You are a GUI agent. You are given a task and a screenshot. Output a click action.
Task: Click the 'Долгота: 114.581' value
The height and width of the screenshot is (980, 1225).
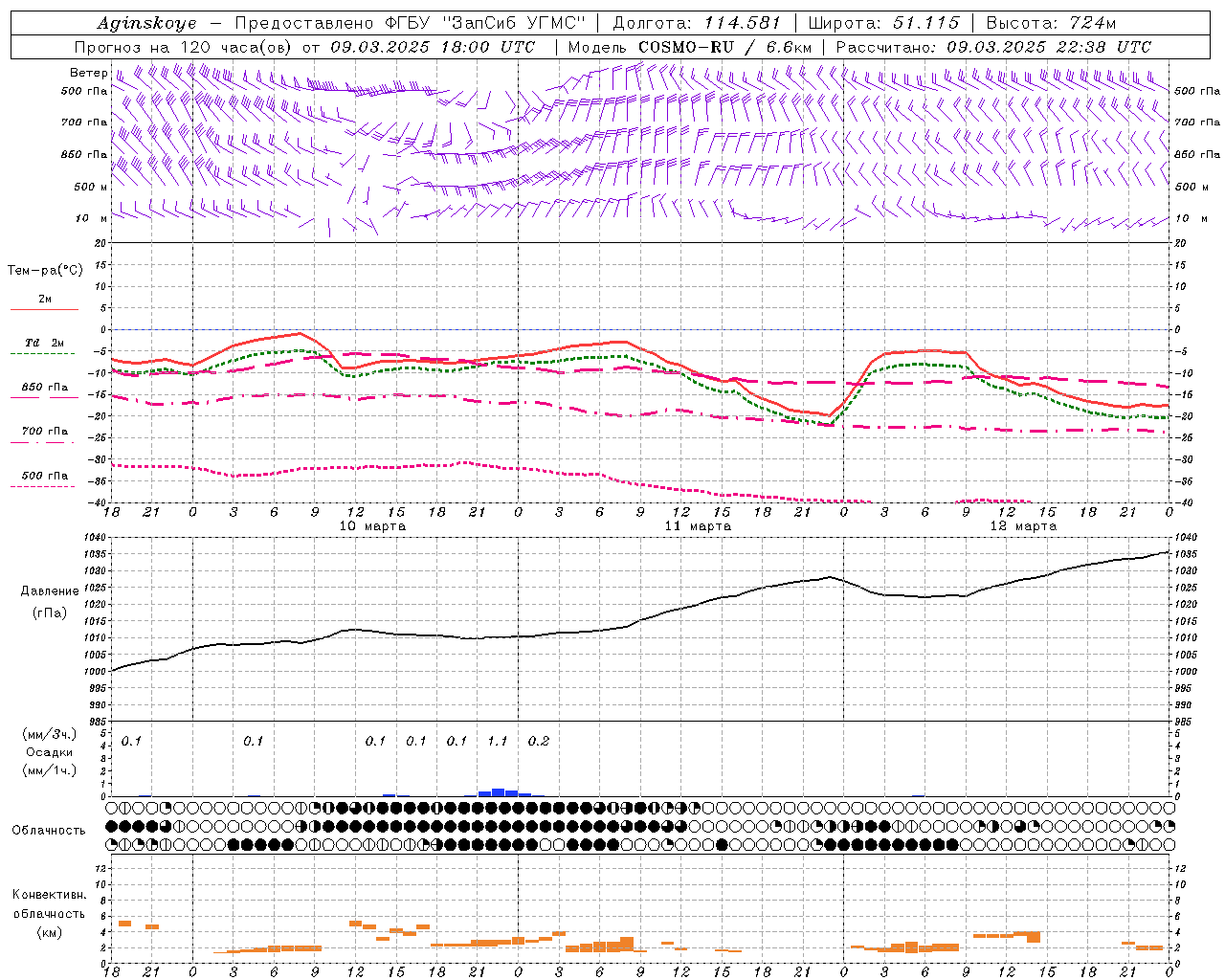pyautogui.click(x=697, y=23)
